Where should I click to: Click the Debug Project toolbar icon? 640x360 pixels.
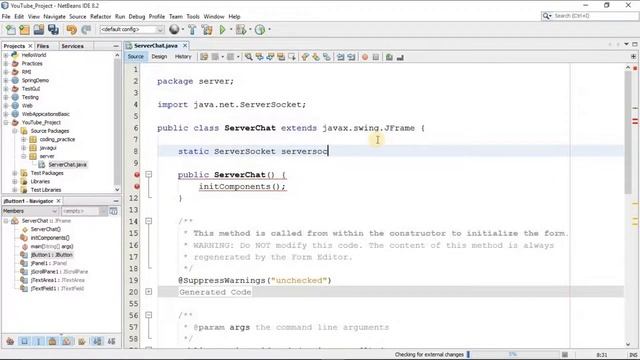[241, 29]
